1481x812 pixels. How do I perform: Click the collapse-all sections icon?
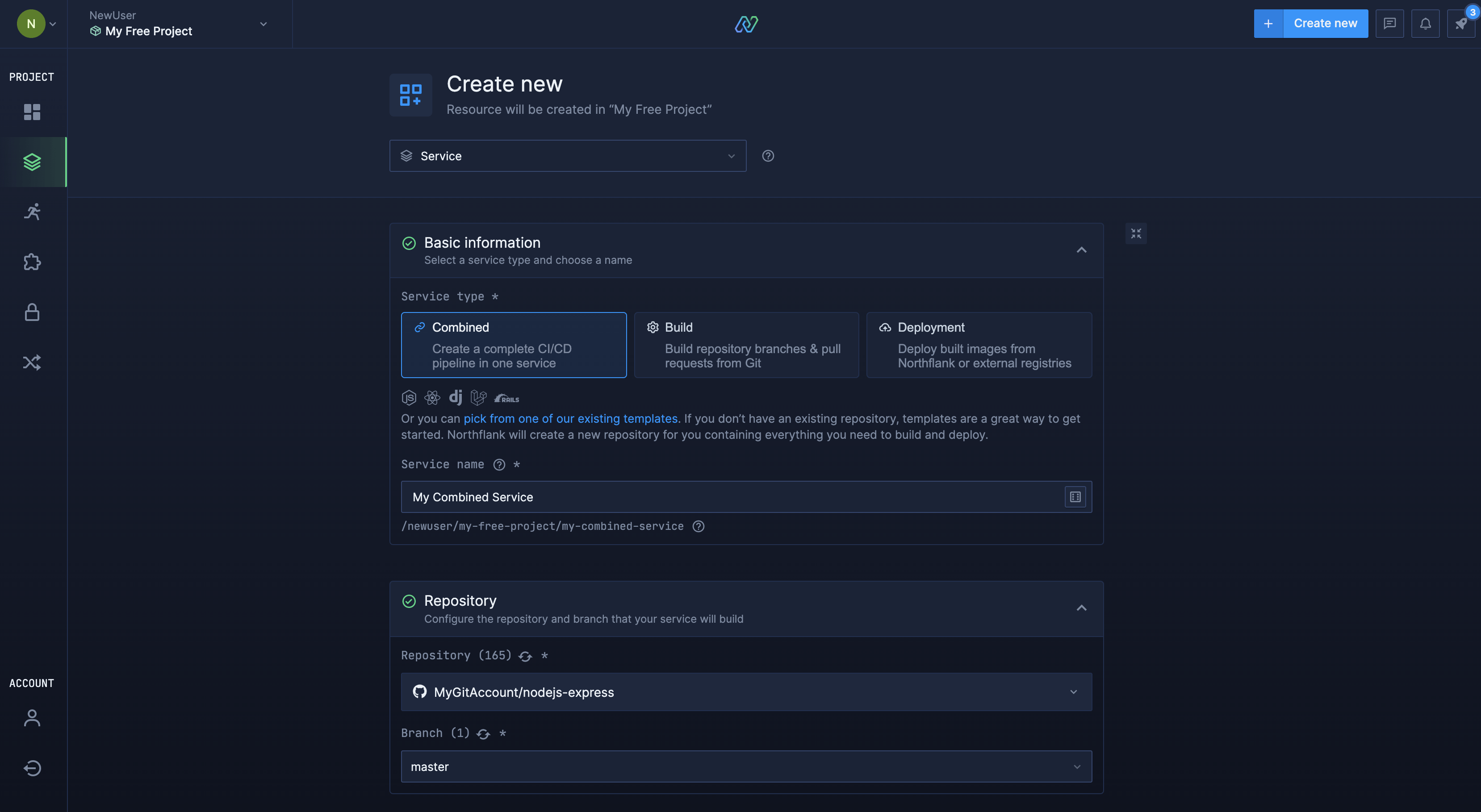click(1136, 233)
